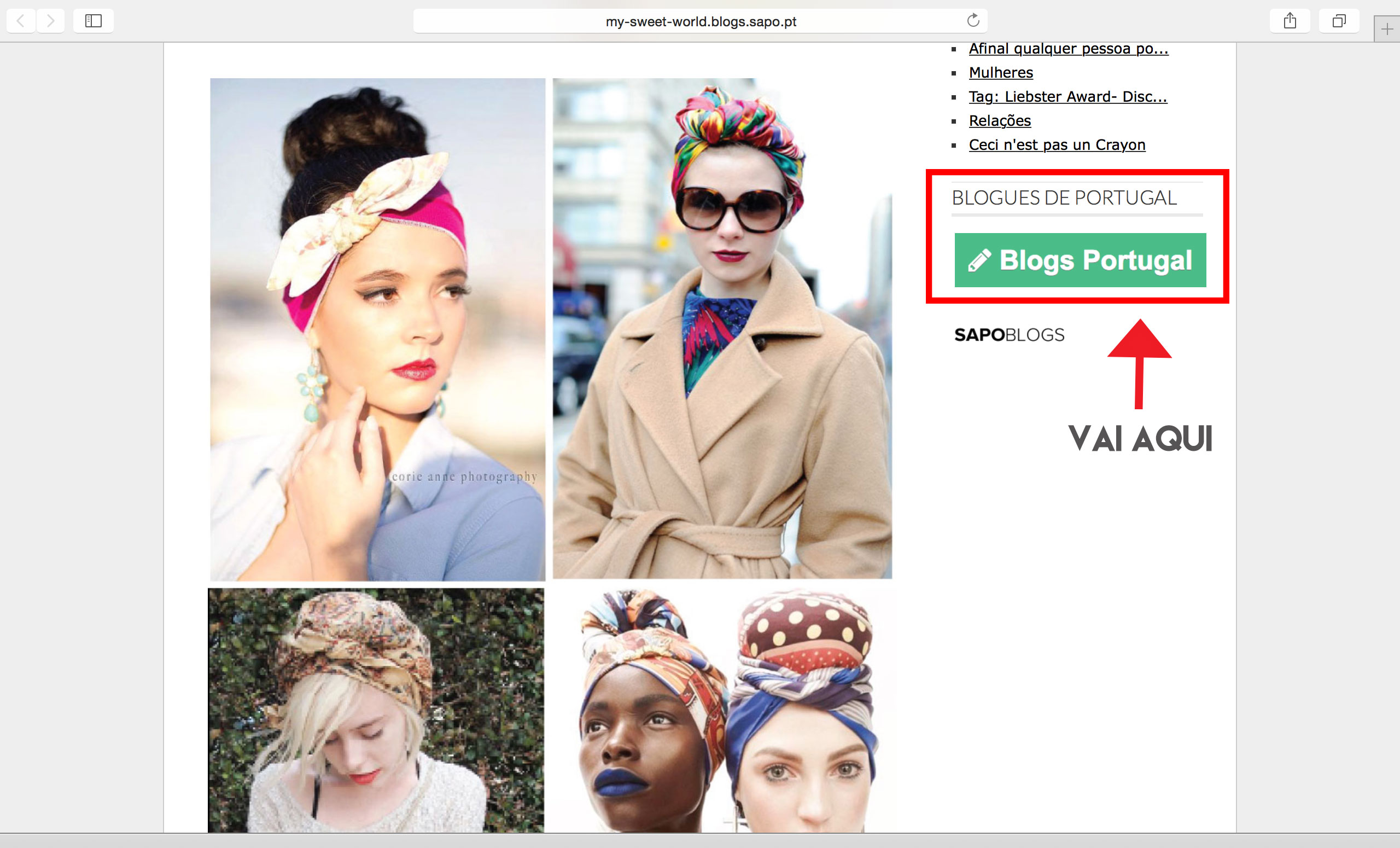Reload the page using the refresh icon
The image size is (1400, 848).
[x=973, y=21]
